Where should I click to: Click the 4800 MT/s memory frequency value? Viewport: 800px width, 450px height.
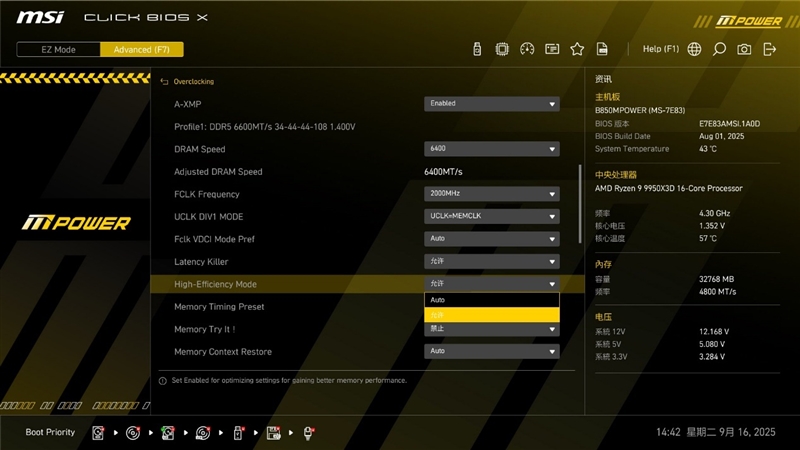pyautogui.click(x=717, y=292)
